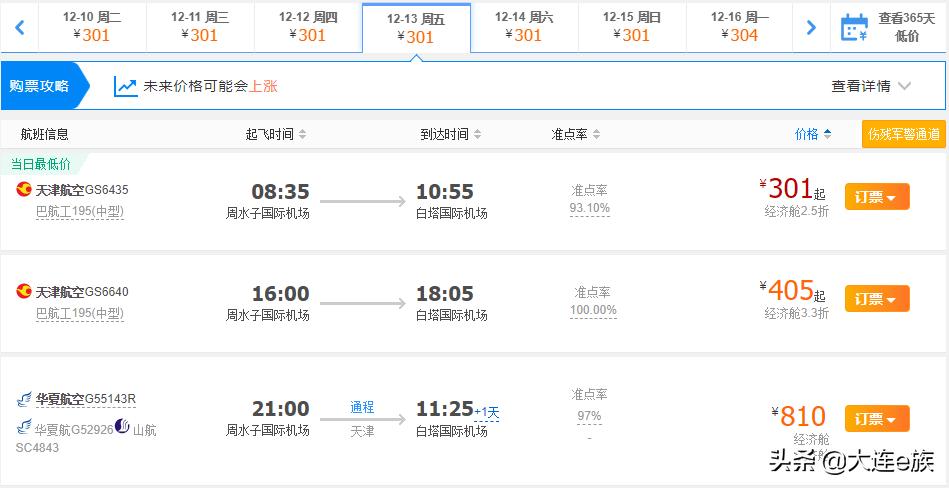Click the 16:00 departure time
Image resolution: width=949 pixels, height=488 pixels.
(x=280, y=294)
